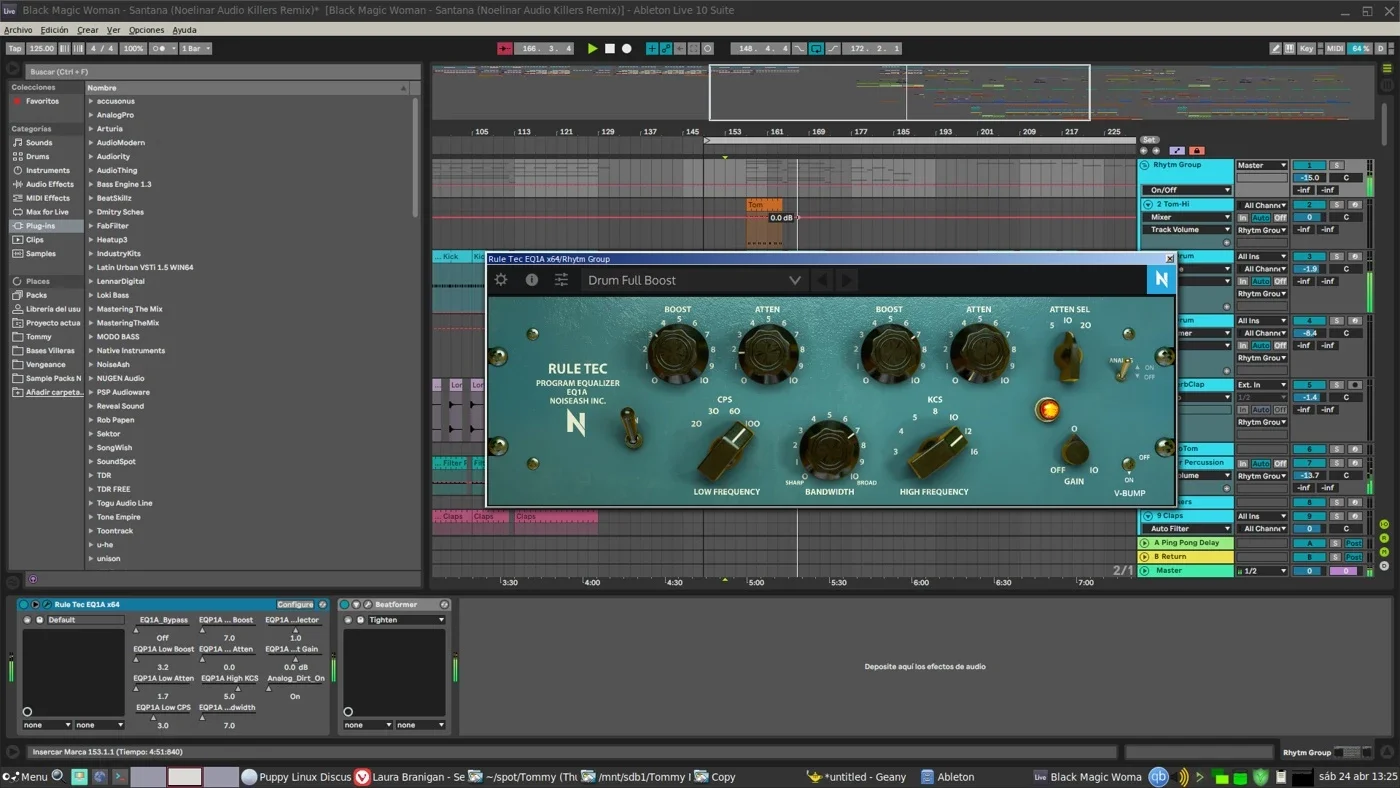Click the Configure button on Rule Tec device
Image resolution: width=1400 pixels, height=788 pixels.
pyautogui.click(x=295, y=604)
